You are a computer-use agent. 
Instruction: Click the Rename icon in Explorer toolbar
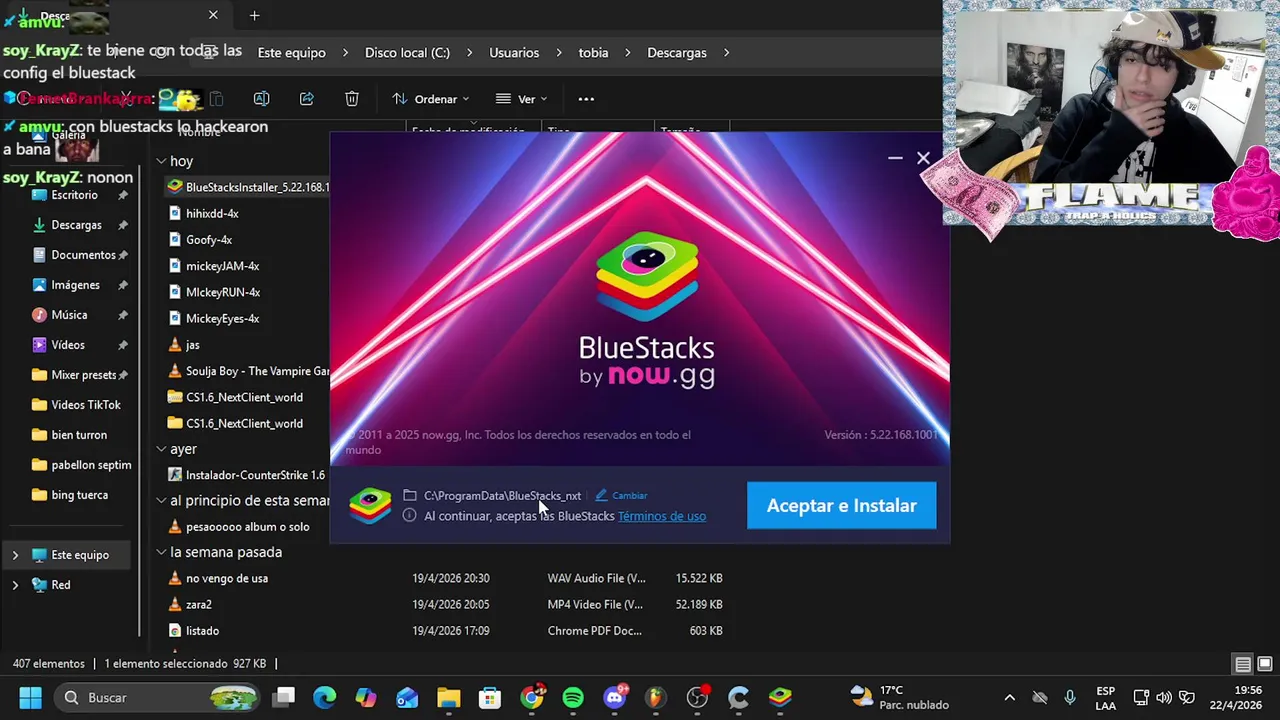coord(261,99)
